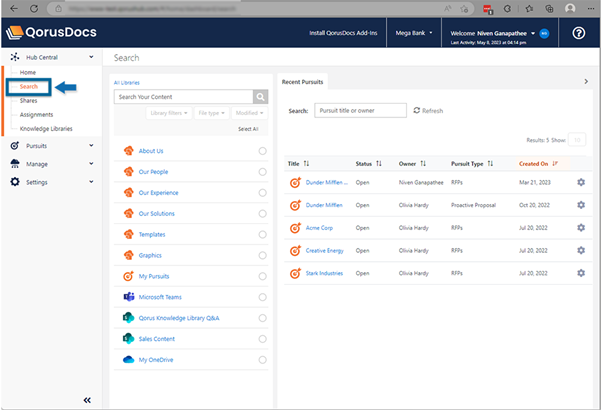The height and width of the screenshot is (410, 602).
Task: Sort by the Pursuit Type column
Action: pos(472,164)
